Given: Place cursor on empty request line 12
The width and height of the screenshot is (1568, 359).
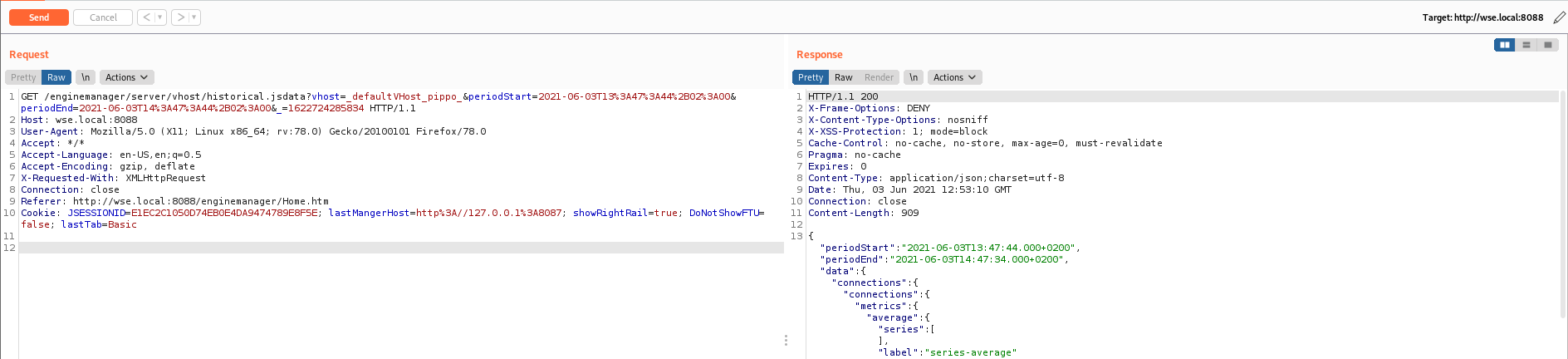Looking at the screenshot, I should coord(401,248).
